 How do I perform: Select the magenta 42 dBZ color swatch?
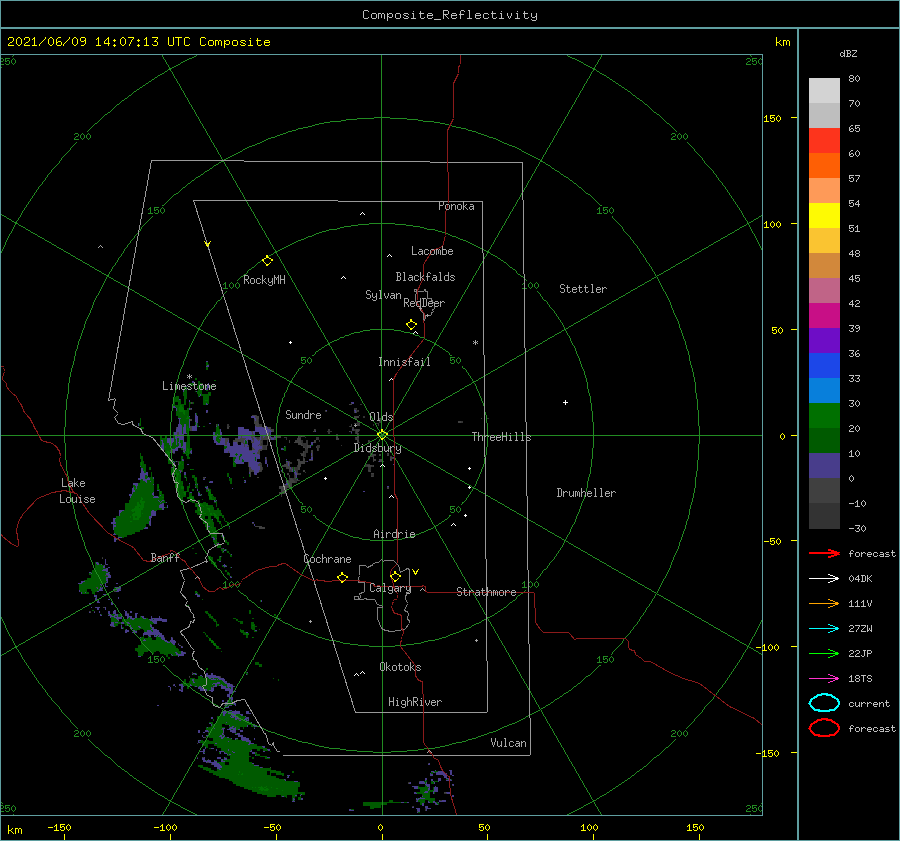point(824,315)
